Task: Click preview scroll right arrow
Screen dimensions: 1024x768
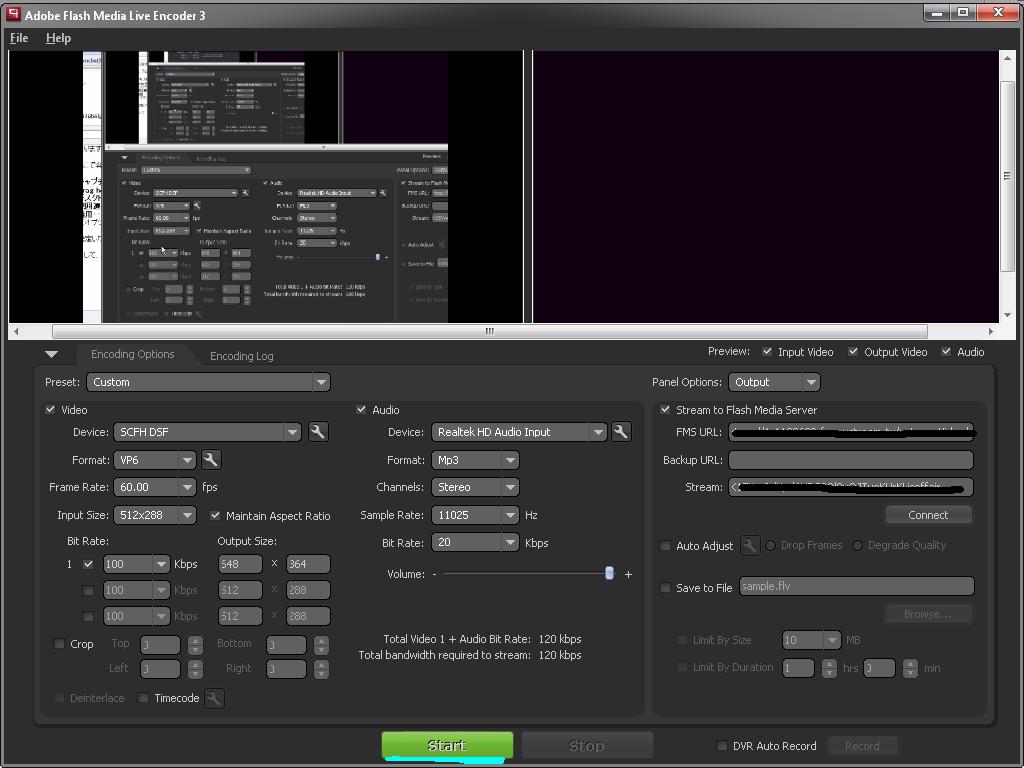Action: [x=991, y=332]
